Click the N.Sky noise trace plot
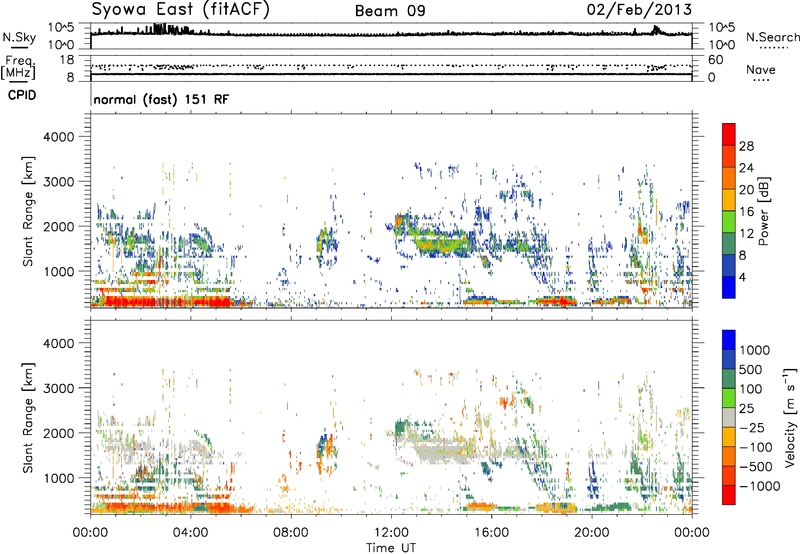800x554 pixels. (x=391, y=34)
